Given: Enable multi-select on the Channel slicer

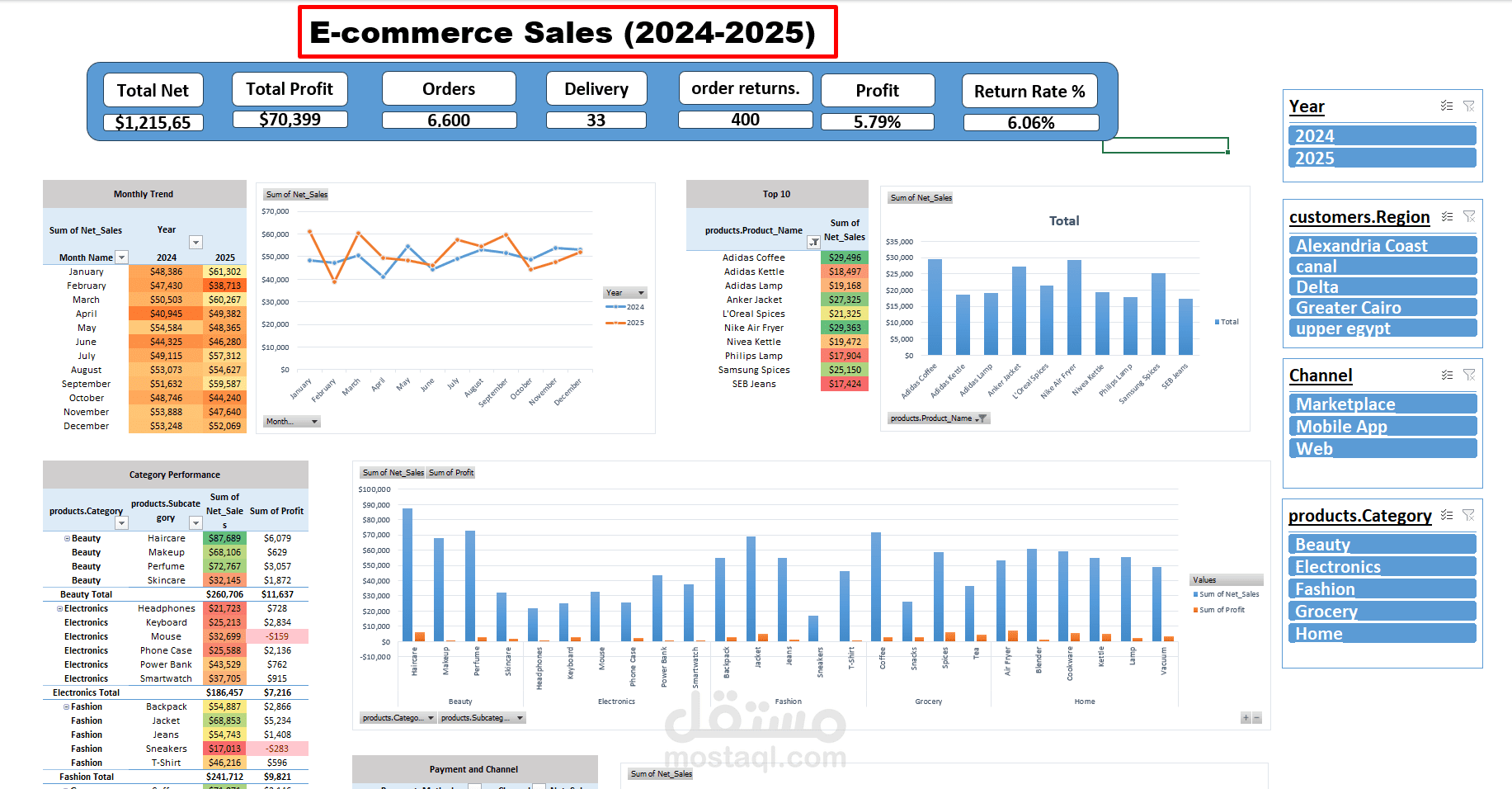Looking at the screenshot, I should (x=1447, y=375).
